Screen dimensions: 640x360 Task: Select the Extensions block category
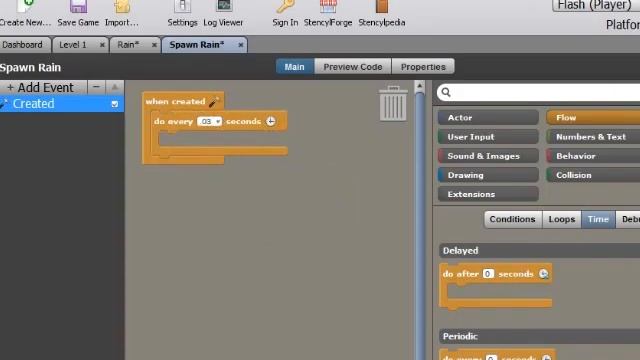(488, 194)
